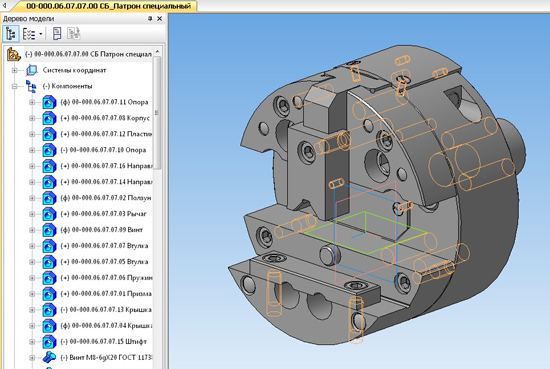Expand the 00-000.06.07.07.13 Крышка part
Image resolution: width=550 pixels, height=369 pixels.
(32, 310)
